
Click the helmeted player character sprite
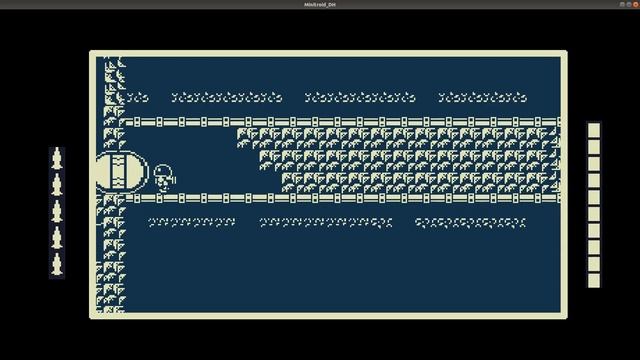(x=164, y=178)
